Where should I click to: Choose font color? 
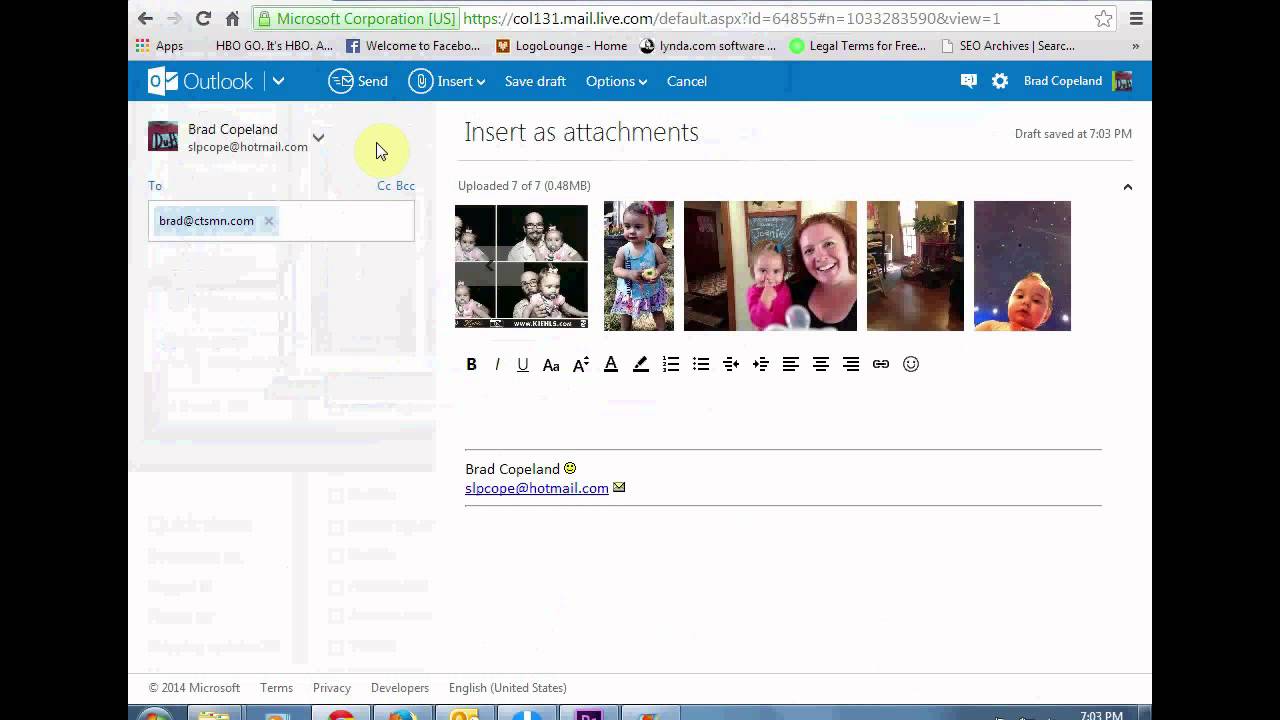tap(611, 364)
